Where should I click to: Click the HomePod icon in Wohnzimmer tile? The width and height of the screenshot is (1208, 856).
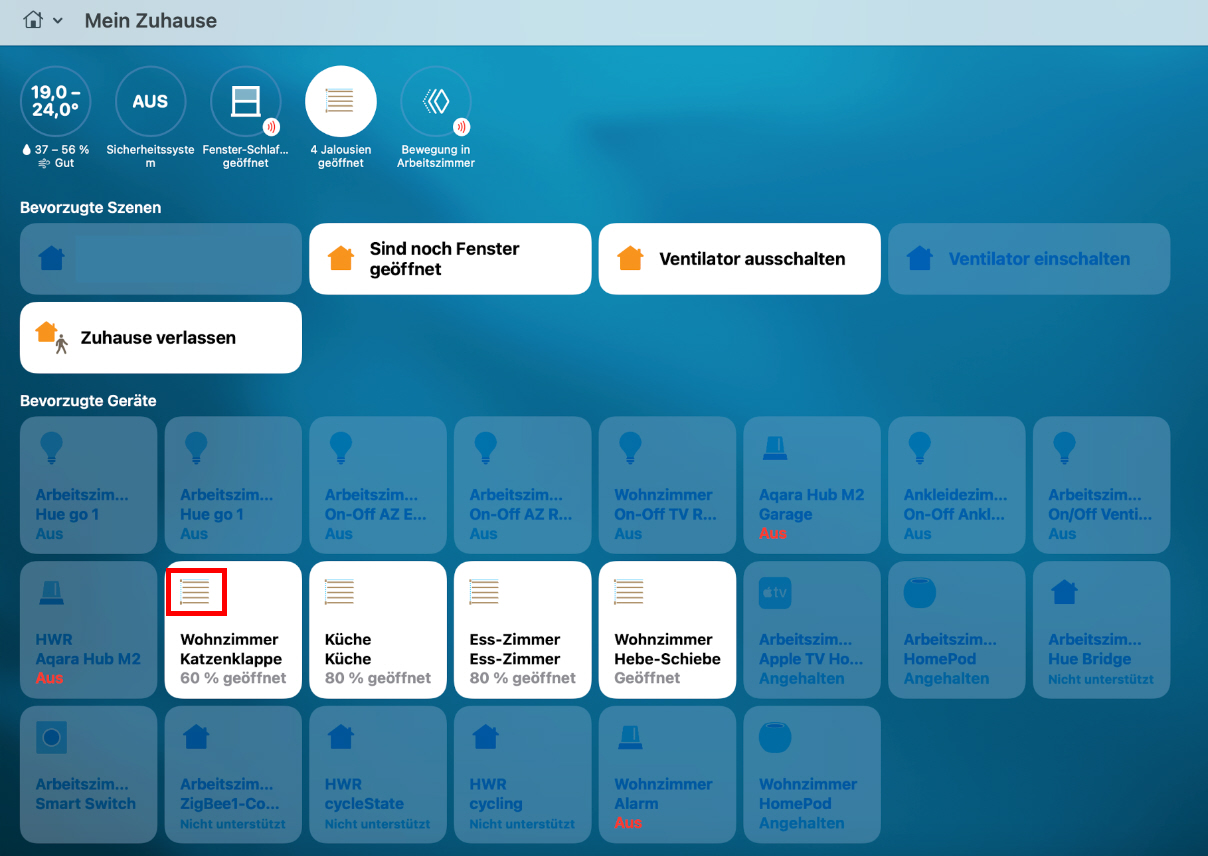774,737
